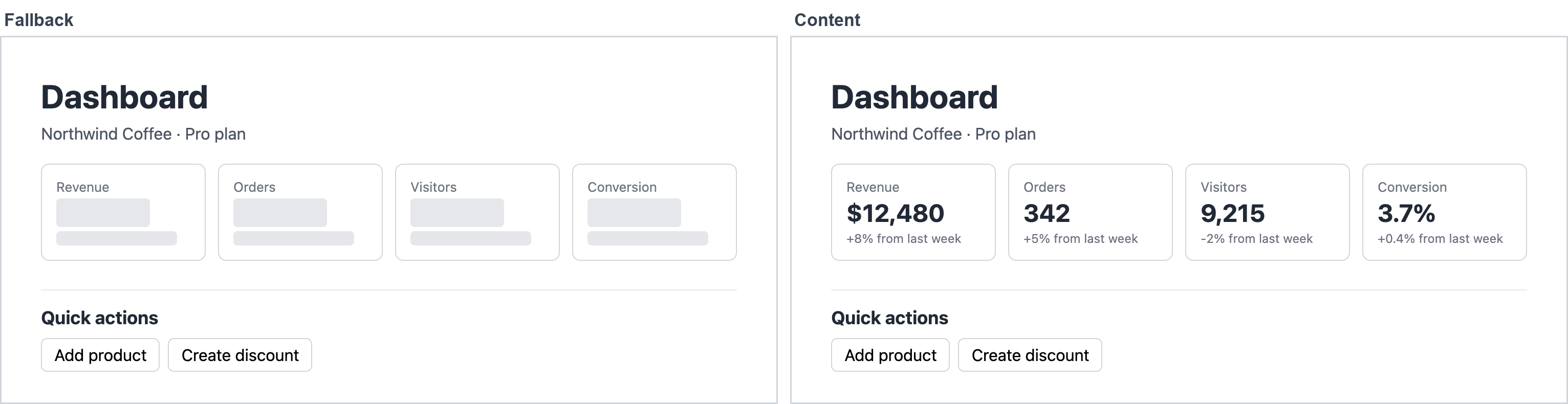1568x404 pixels.
Task: Click the loading Revenue skeleton card
Action: 123,212
